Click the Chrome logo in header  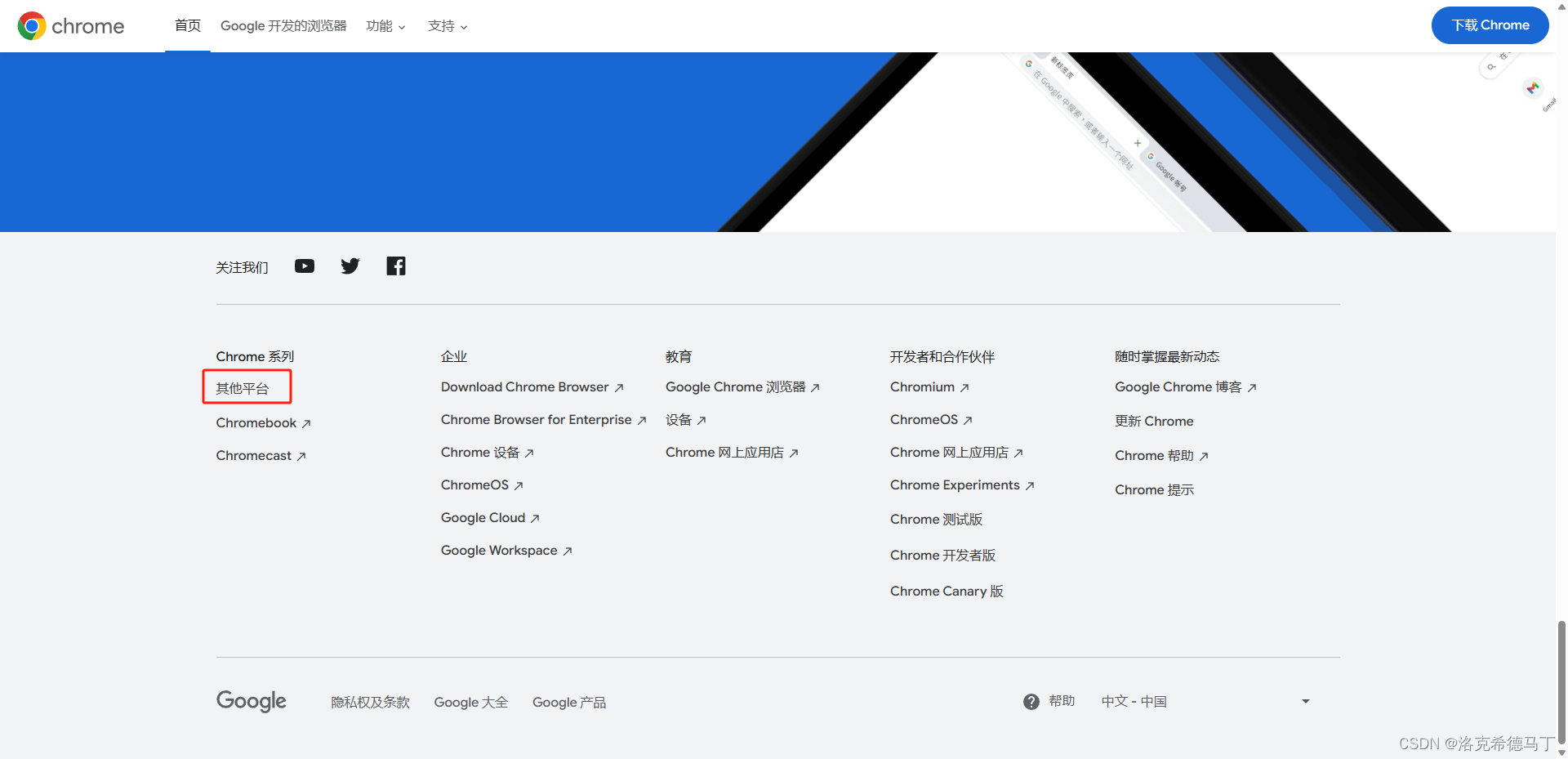[x=71, y=26]
